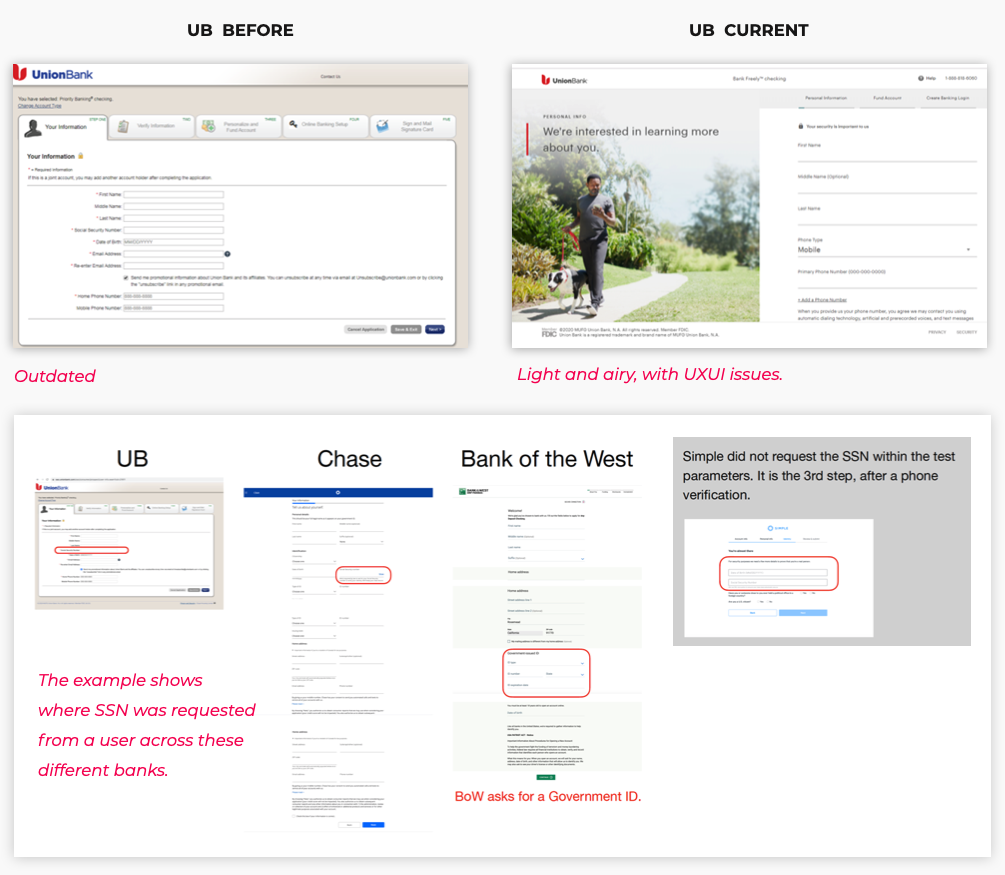This screenshot has height=875, width=1005.
Task: Click the 1-888 phone number in UB Current header
Action: point(961,78)
